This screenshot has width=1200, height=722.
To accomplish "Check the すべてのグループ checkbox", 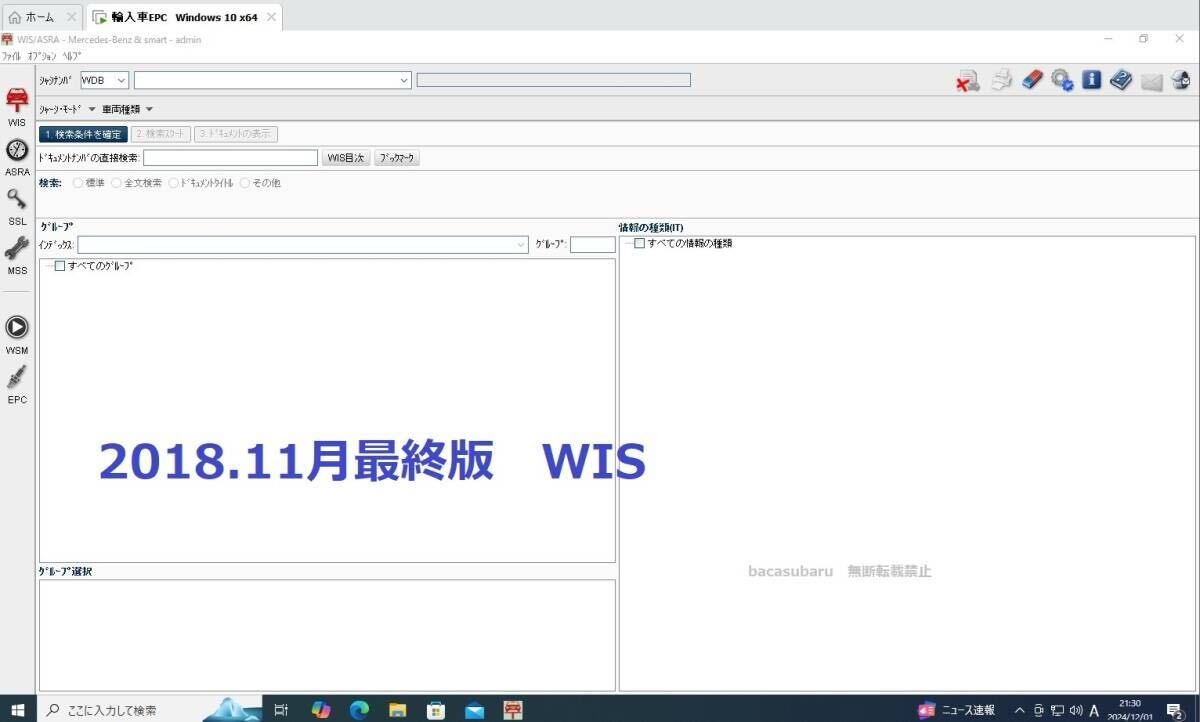I will (x=59, y=265).
